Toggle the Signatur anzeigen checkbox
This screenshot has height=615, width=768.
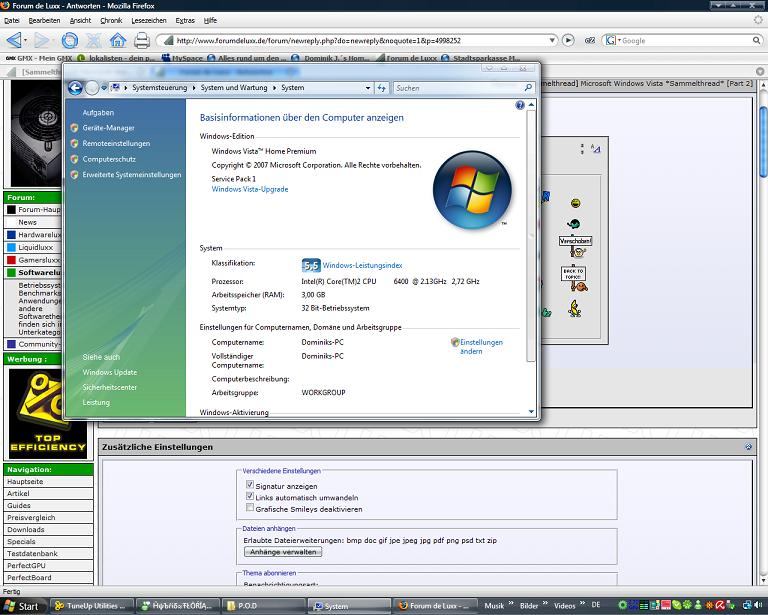250,485
